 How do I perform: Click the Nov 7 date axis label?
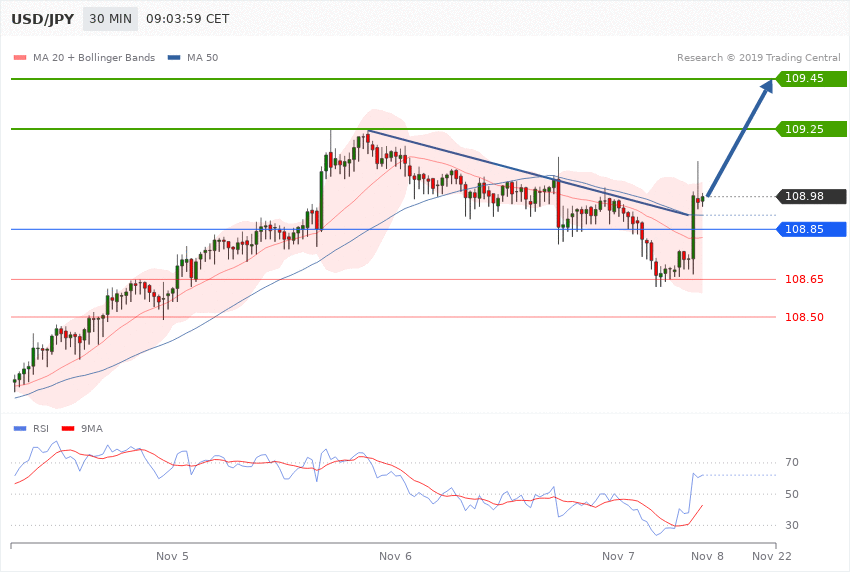[618, 556]
